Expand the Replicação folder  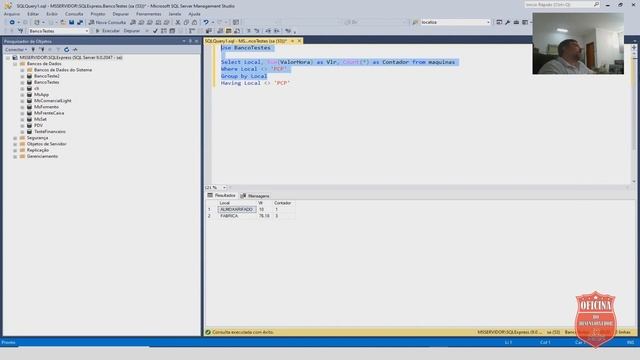pos(15,150)
